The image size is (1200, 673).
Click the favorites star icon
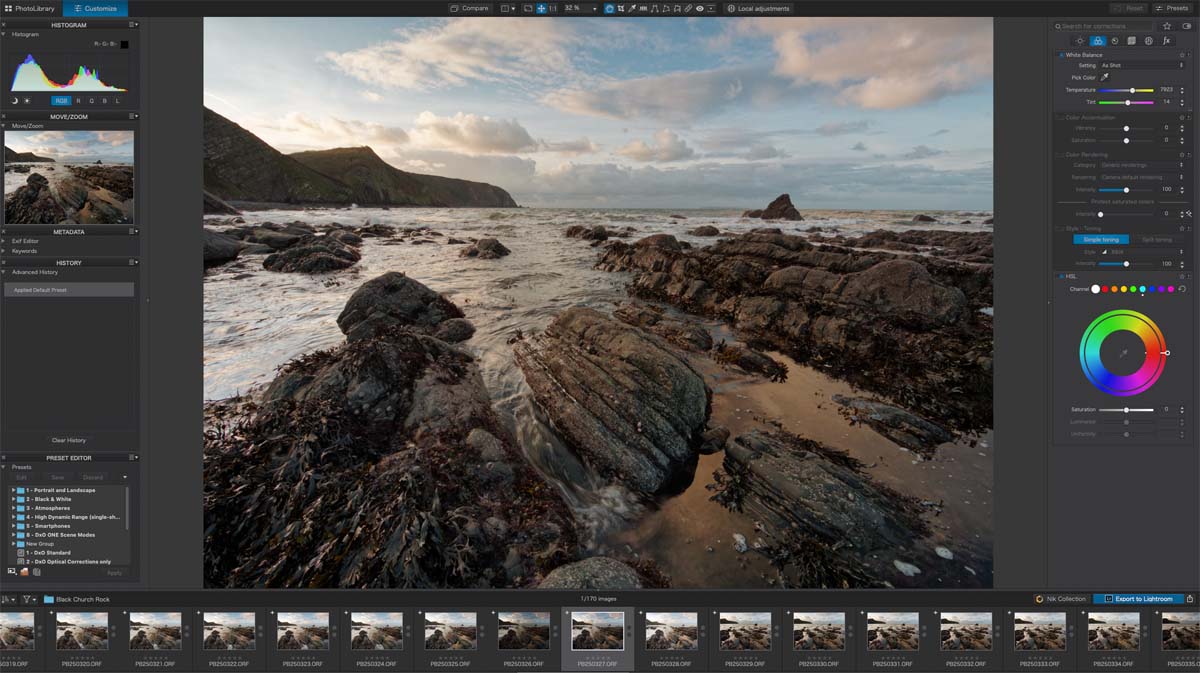tap(1166, 26)
